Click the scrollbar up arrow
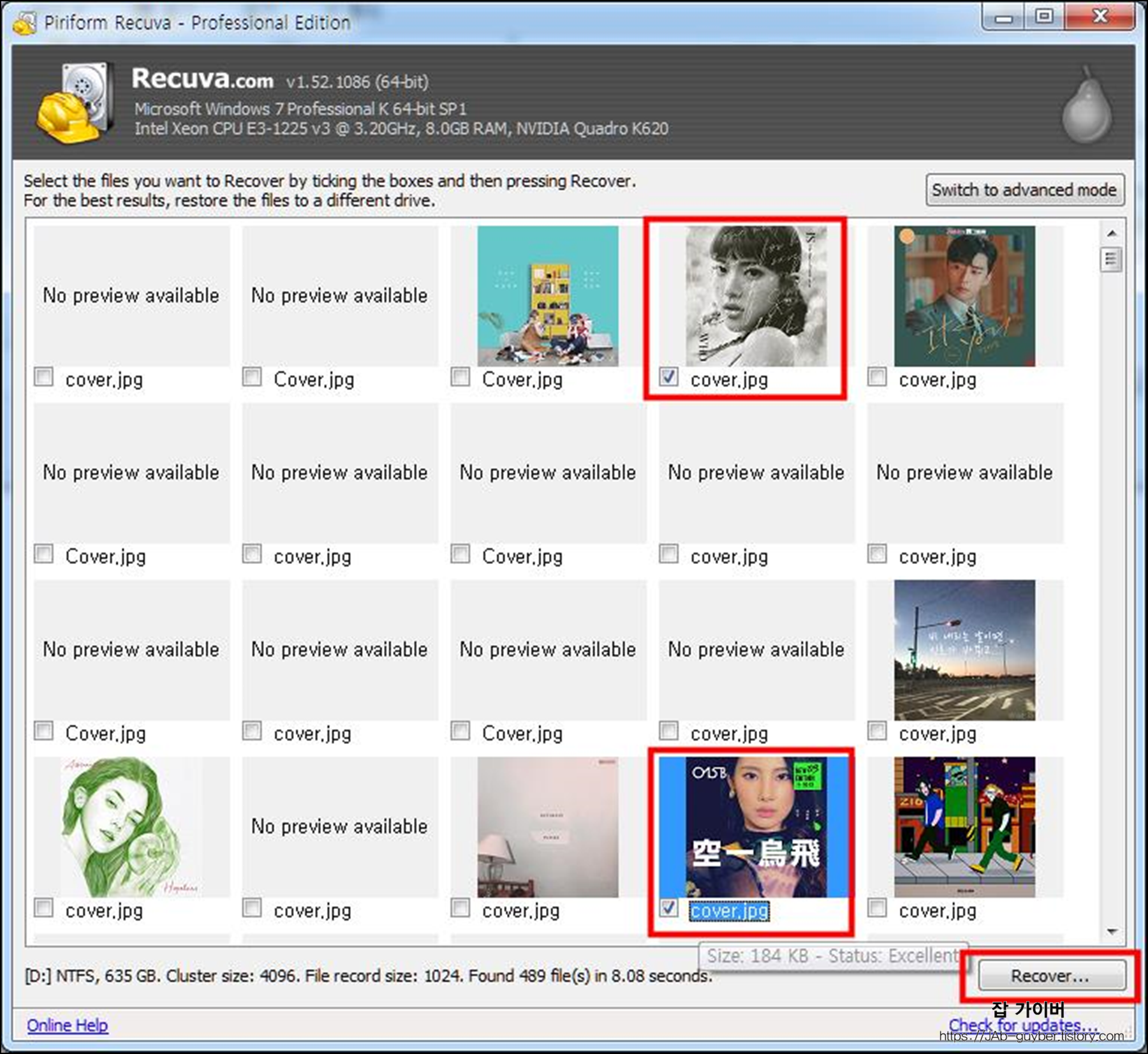 [1112, 234]
